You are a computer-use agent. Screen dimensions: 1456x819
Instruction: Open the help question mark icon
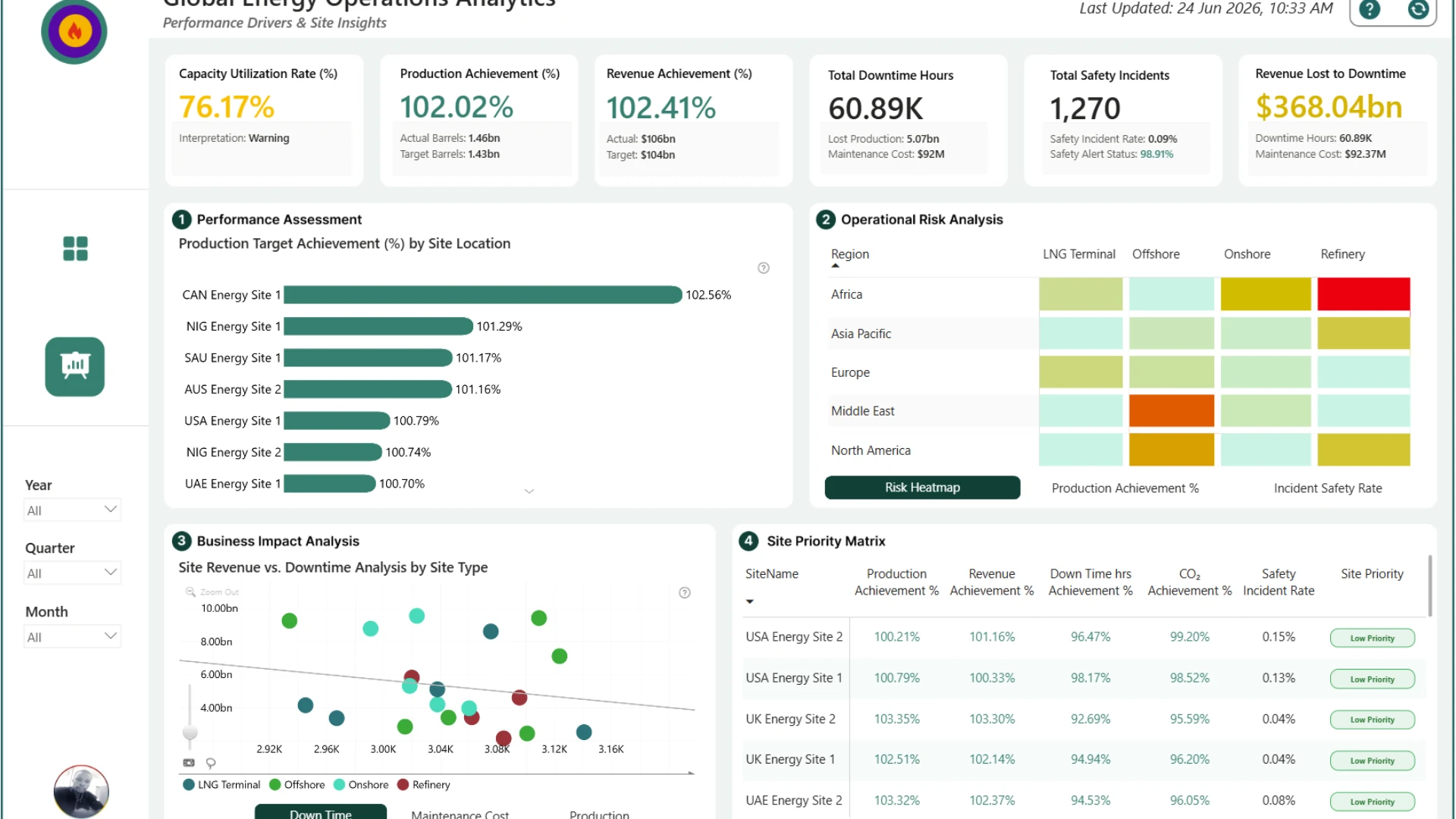(1370, 9)
